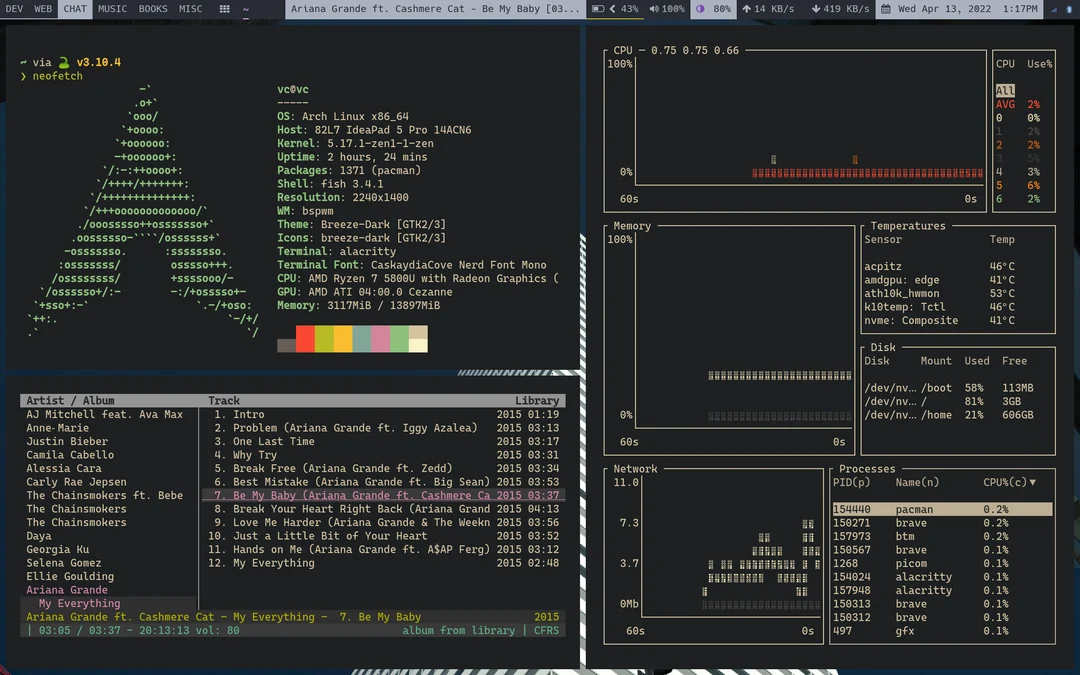Click the app grid icon in the workspace bar
Image resolution: width=1080 pixels, height=675 pixels.
pos(224,9)
